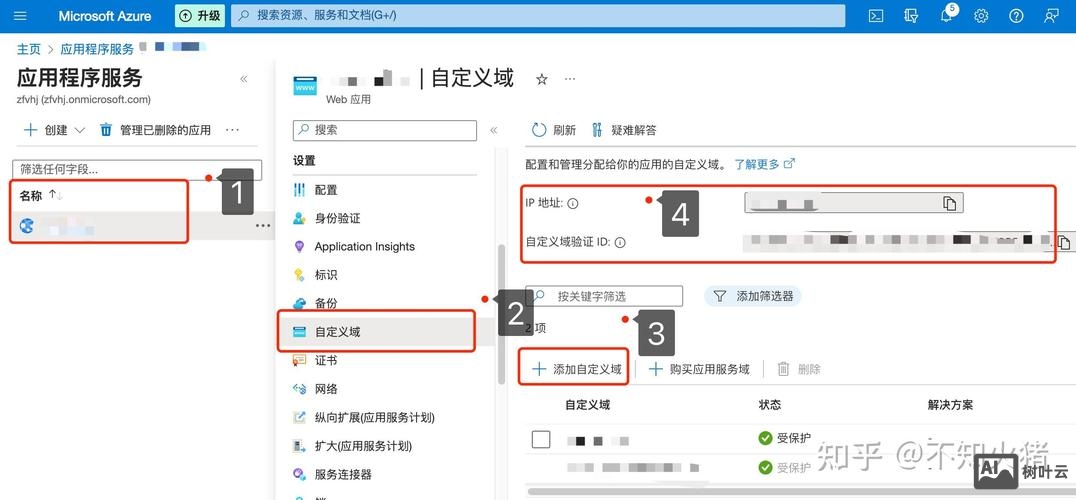Focus the 筛选任何字段 filter box

[137, 169]
